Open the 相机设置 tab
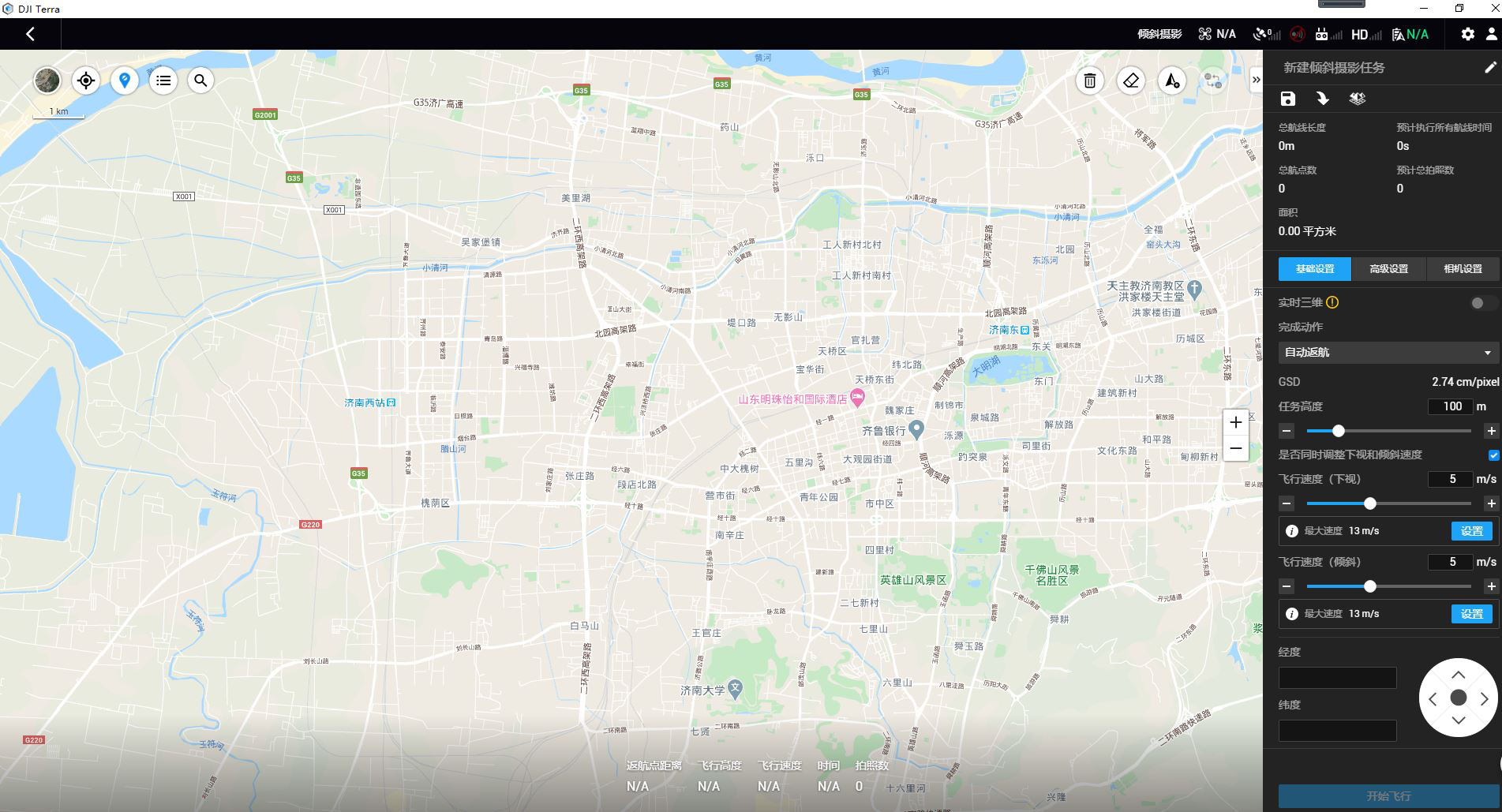This screenshot has height=812, width=1502. pos(1463,269)
